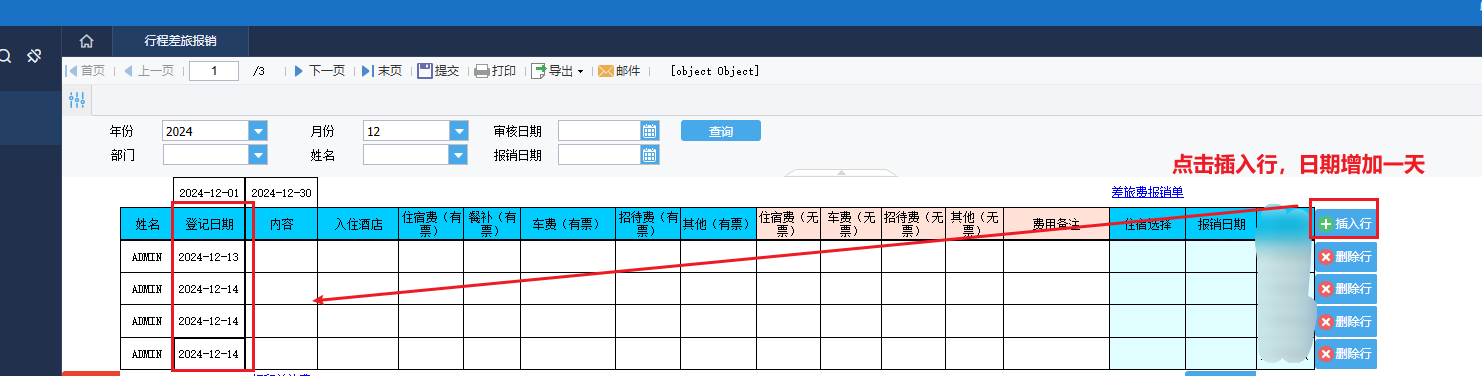Click the 登记日期 column header
The width and height of the screenshot is (1482, 376).
208,225
